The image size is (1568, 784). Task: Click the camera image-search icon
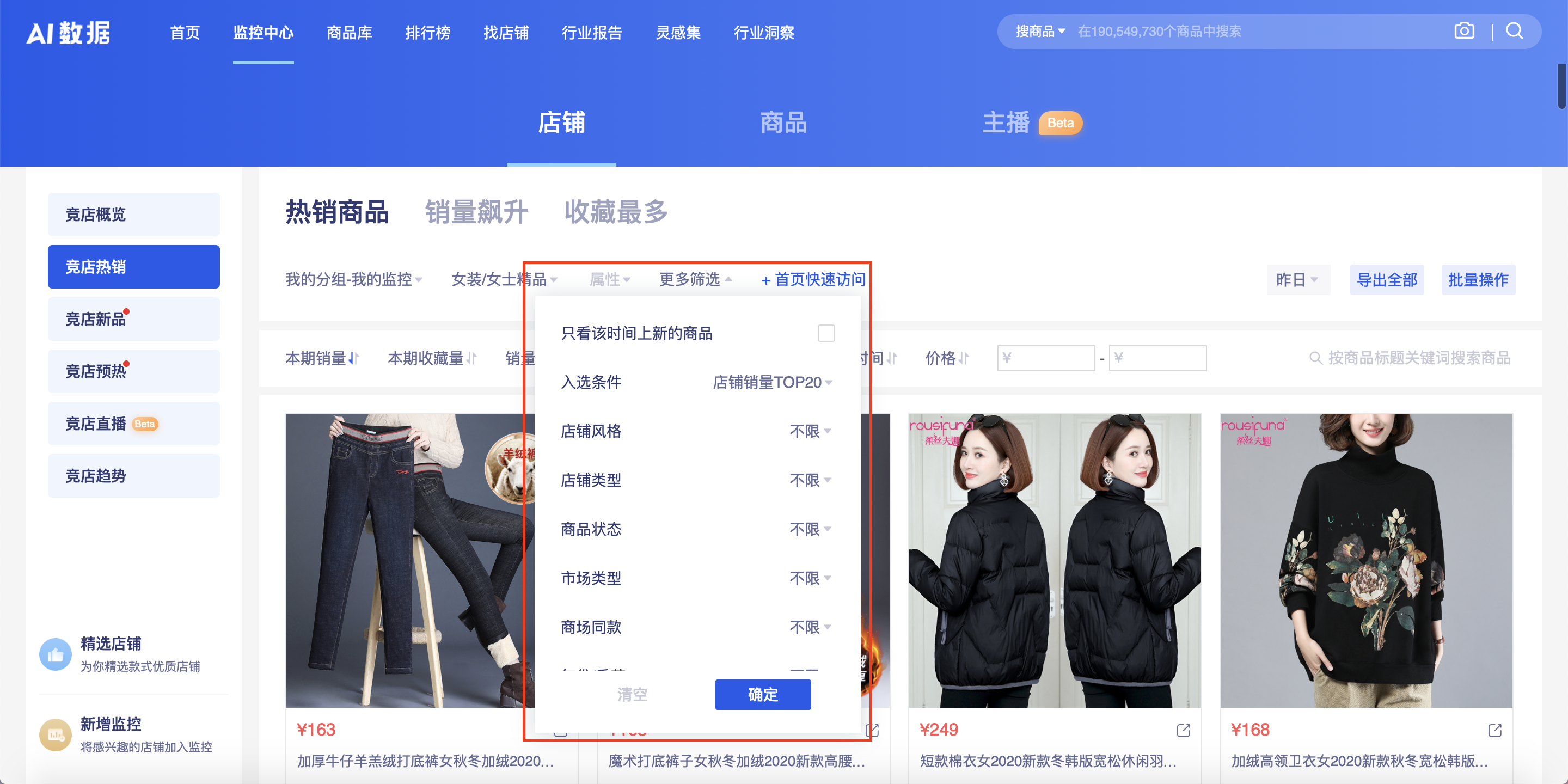click(1465, 30)
